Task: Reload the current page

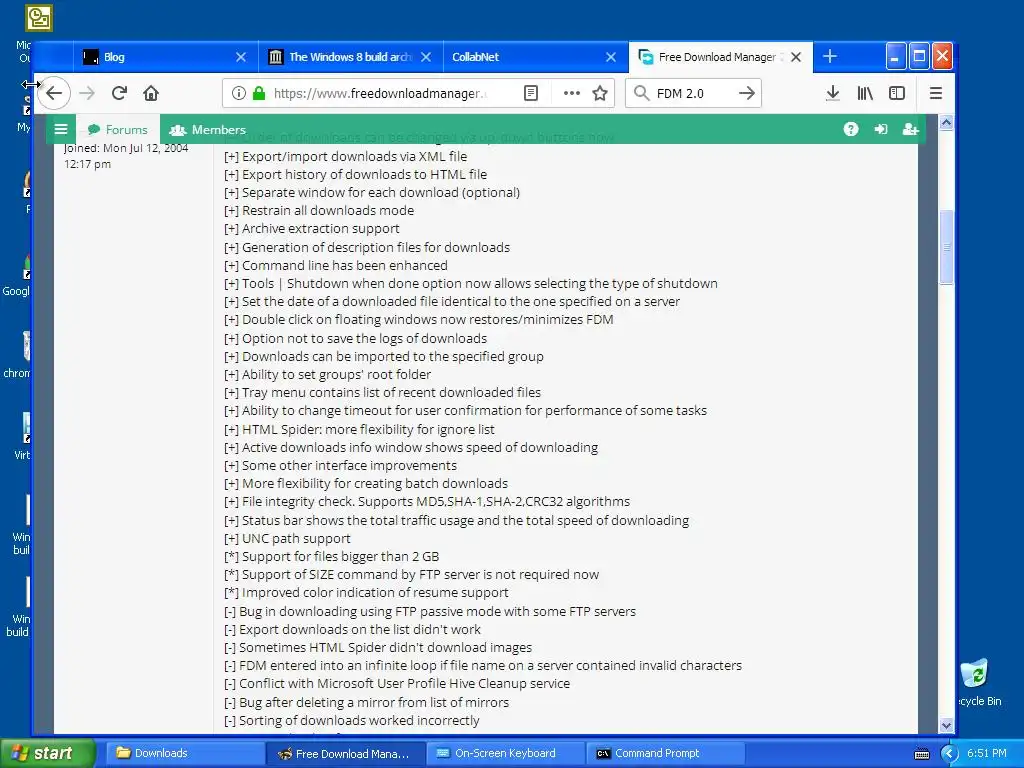Action: (119, 93)
